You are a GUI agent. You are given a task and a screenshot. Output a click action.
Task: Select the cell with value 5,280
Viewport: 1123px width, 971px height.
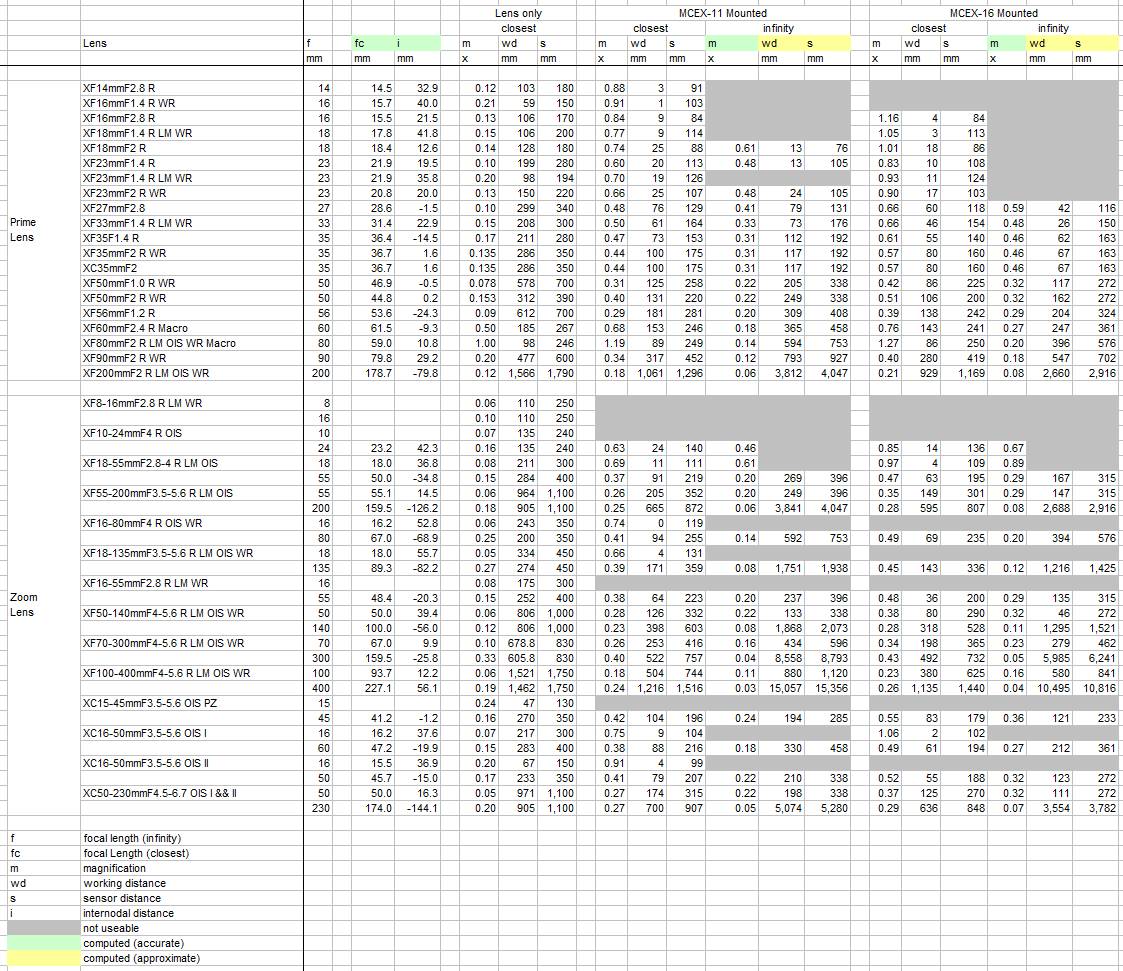pyautogui.click(x=827, y=809)
